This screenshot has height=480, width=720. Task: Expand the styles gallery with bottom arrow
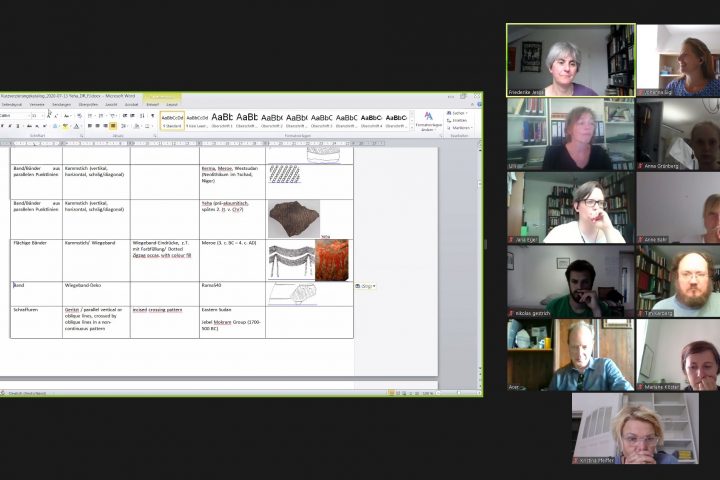pos(411,128)
